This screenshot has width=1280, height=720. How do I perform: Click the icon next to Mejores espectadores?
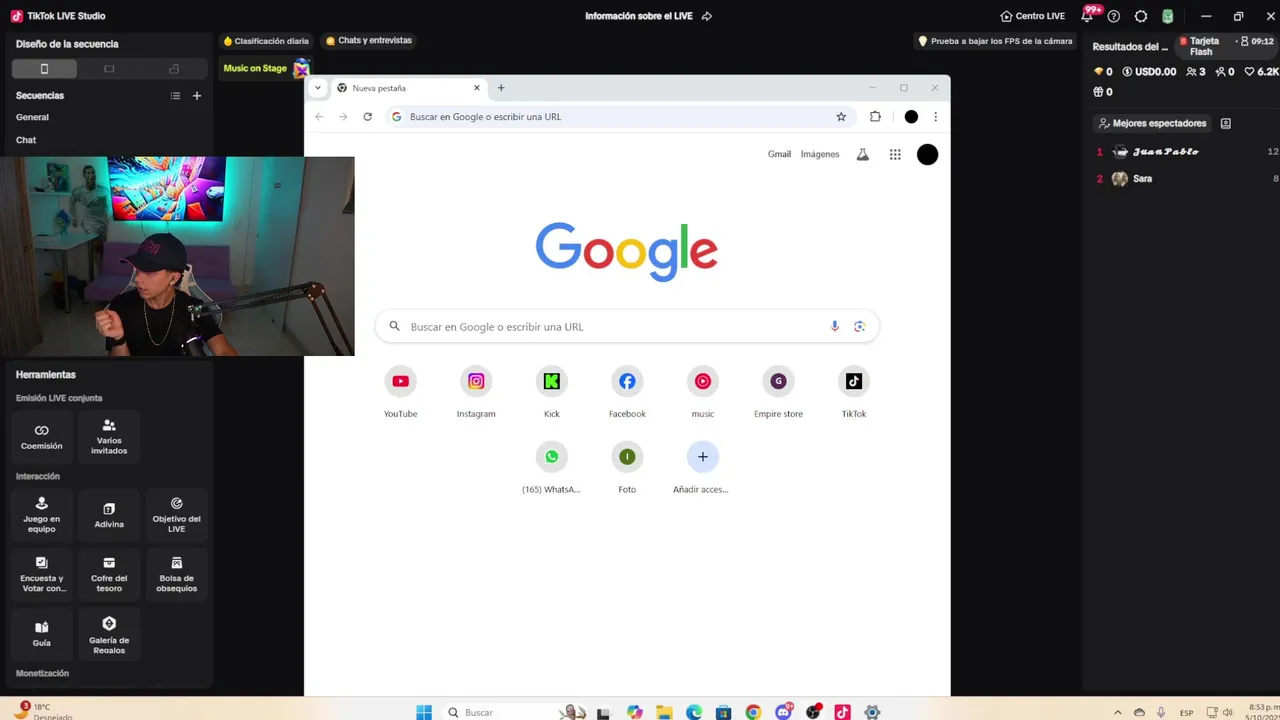1226,123
